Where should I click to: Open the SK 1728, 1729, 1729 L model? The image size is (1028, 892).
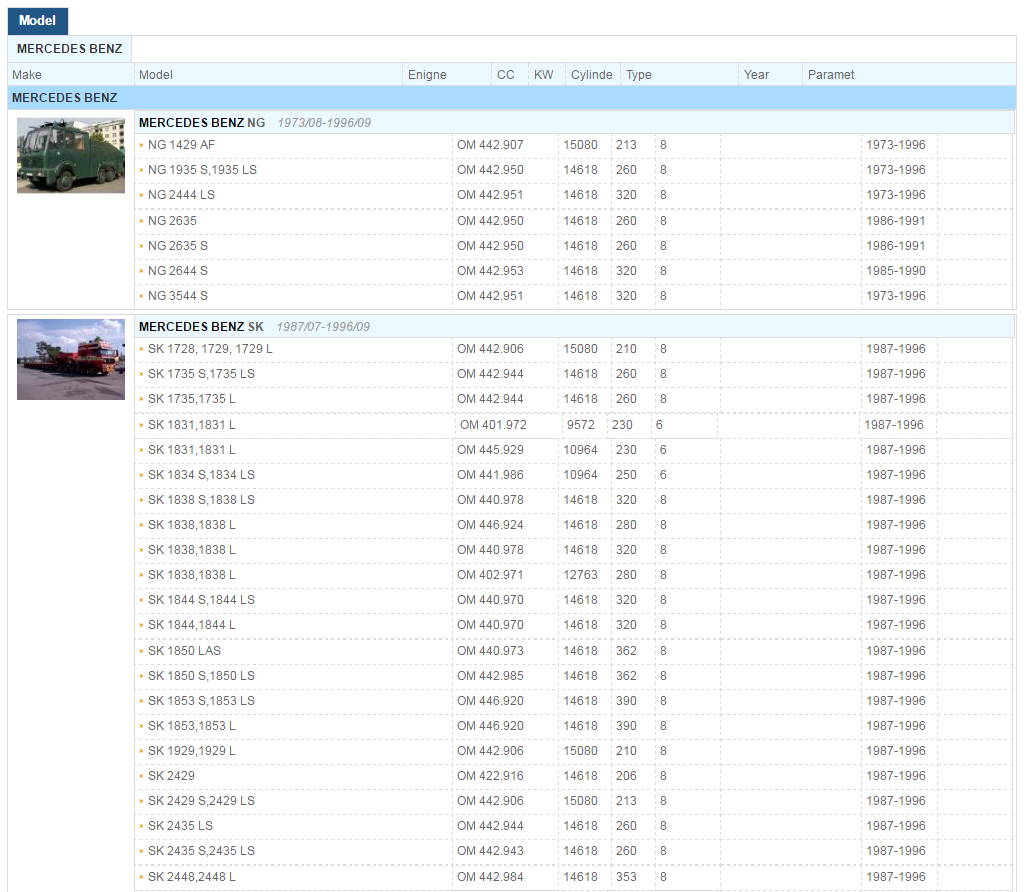(210, 349)
